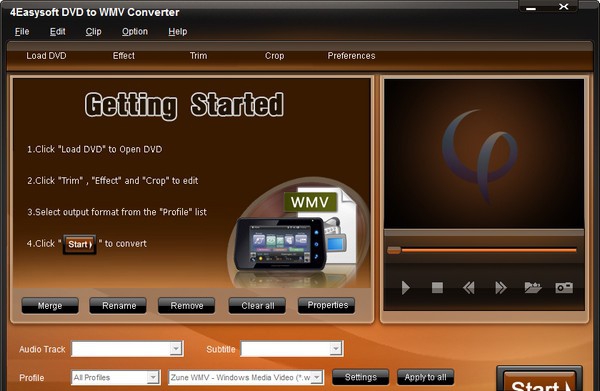
Task: Click the Clear all button
Action: 257,306
